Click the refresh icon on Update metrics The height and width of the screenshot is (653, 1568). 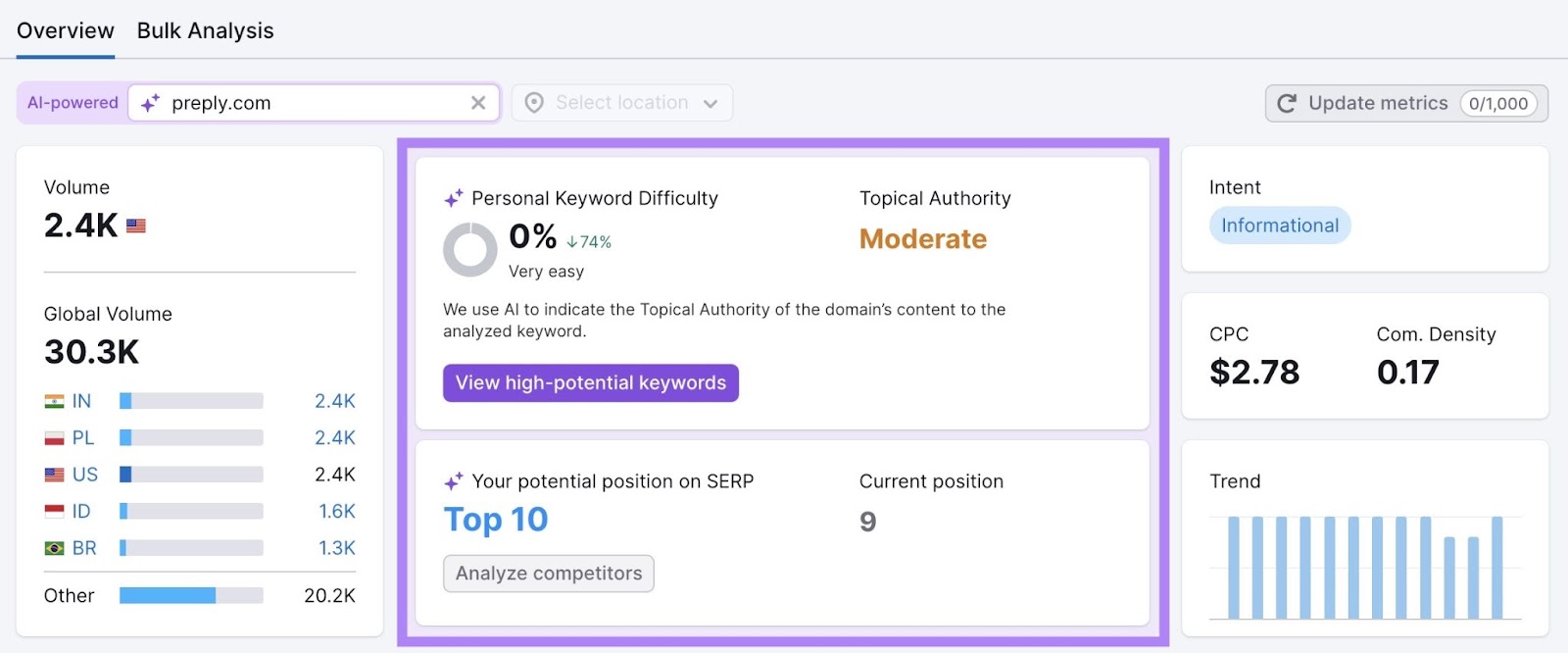click(1287, 103)
